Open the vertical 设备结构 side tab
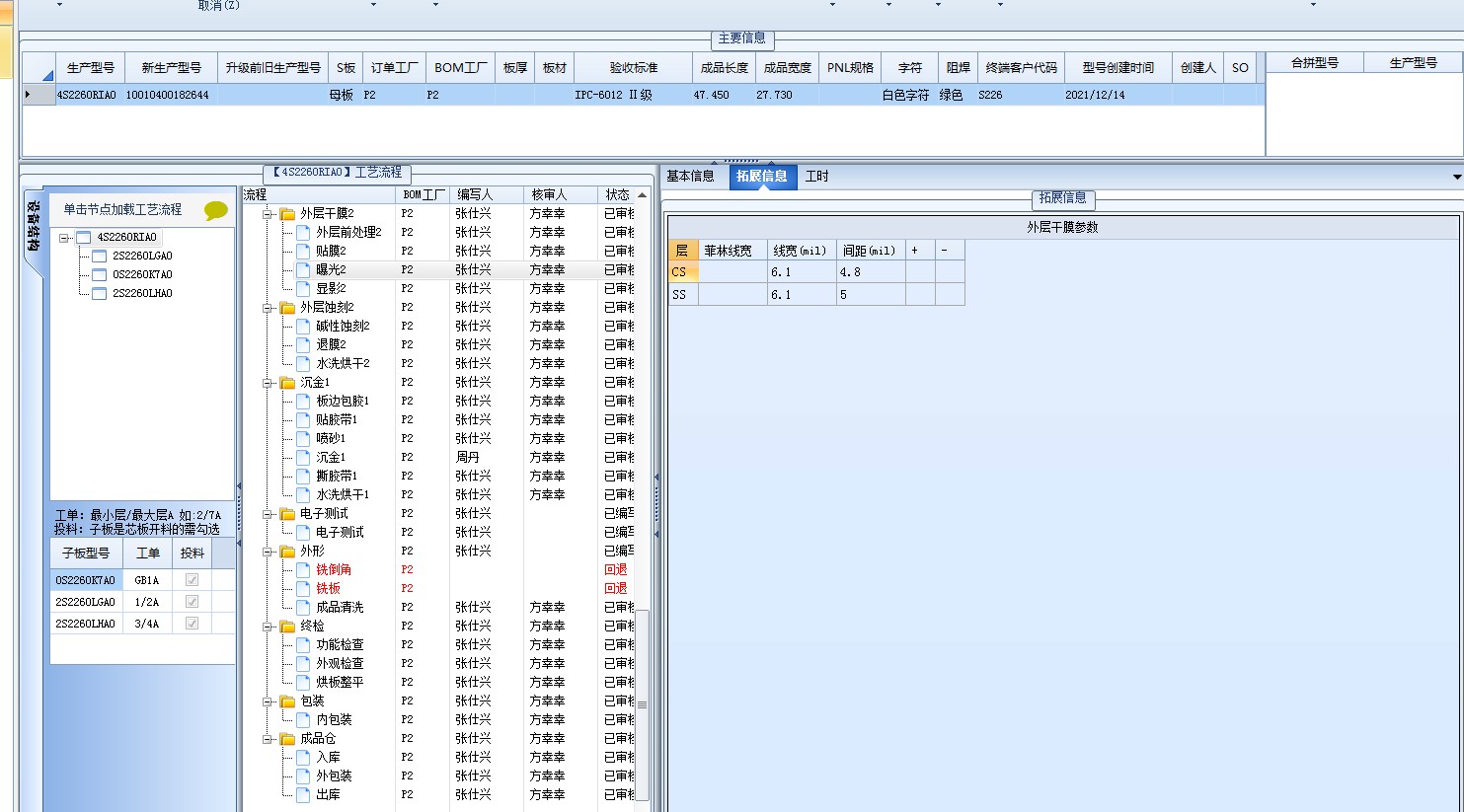Image resolution: width=1464 pixels, height=812 pixels. [x=33, y=226]
